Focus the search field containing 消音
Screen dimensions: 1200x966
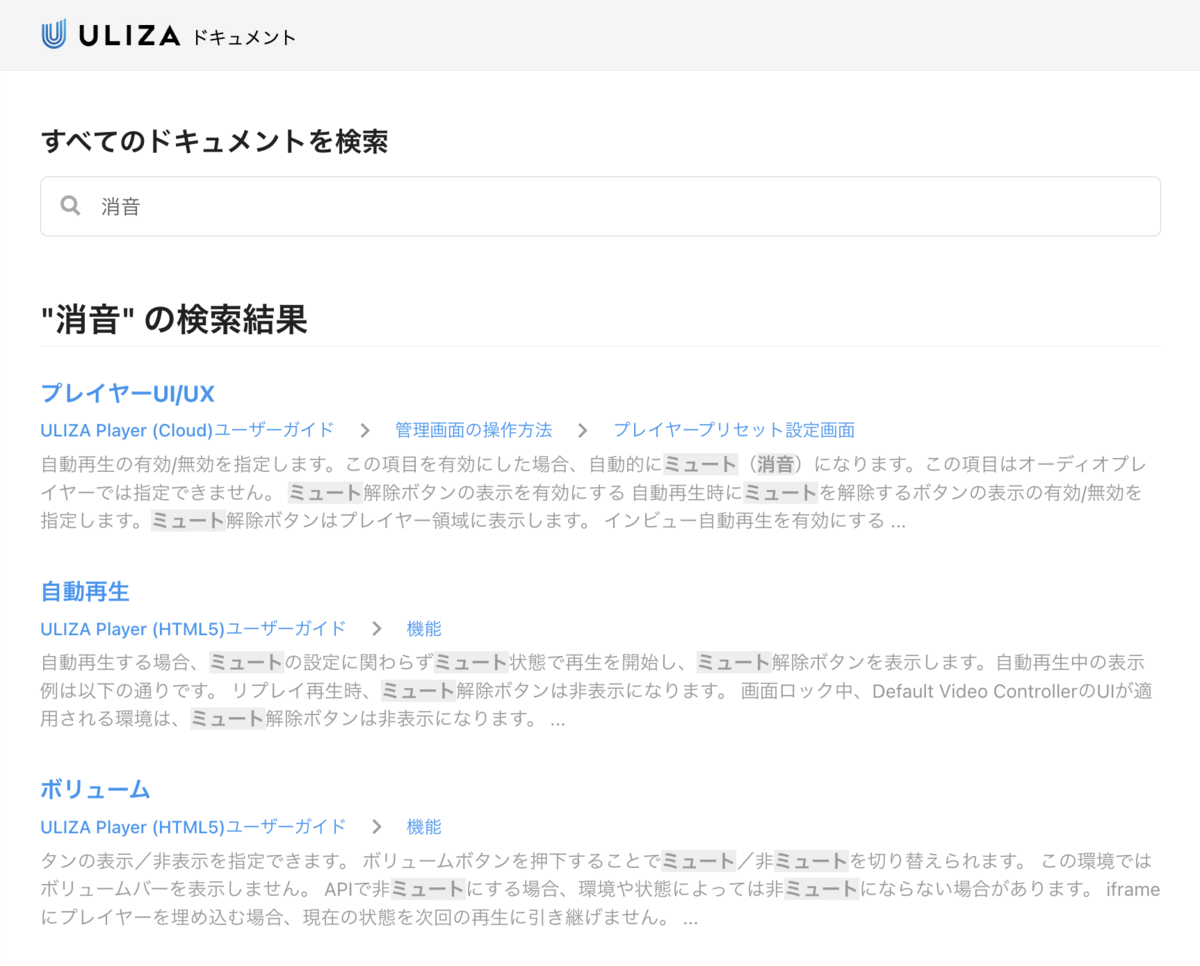pyautogui.click(x=600, y=206)
